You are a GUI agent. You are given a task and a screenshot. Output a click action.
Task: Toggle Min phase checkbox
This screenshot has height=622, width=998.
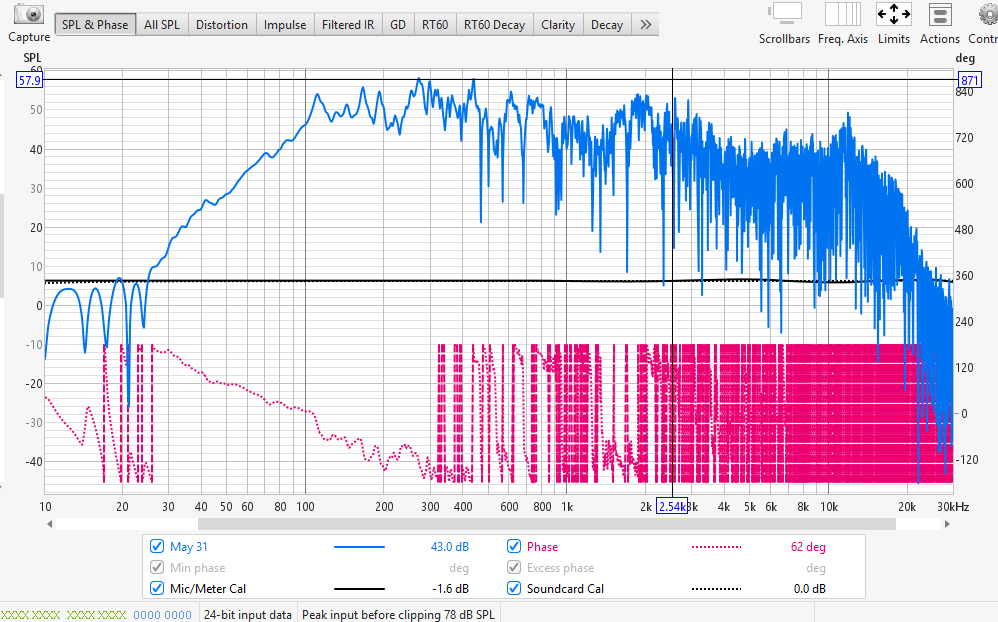157,567
